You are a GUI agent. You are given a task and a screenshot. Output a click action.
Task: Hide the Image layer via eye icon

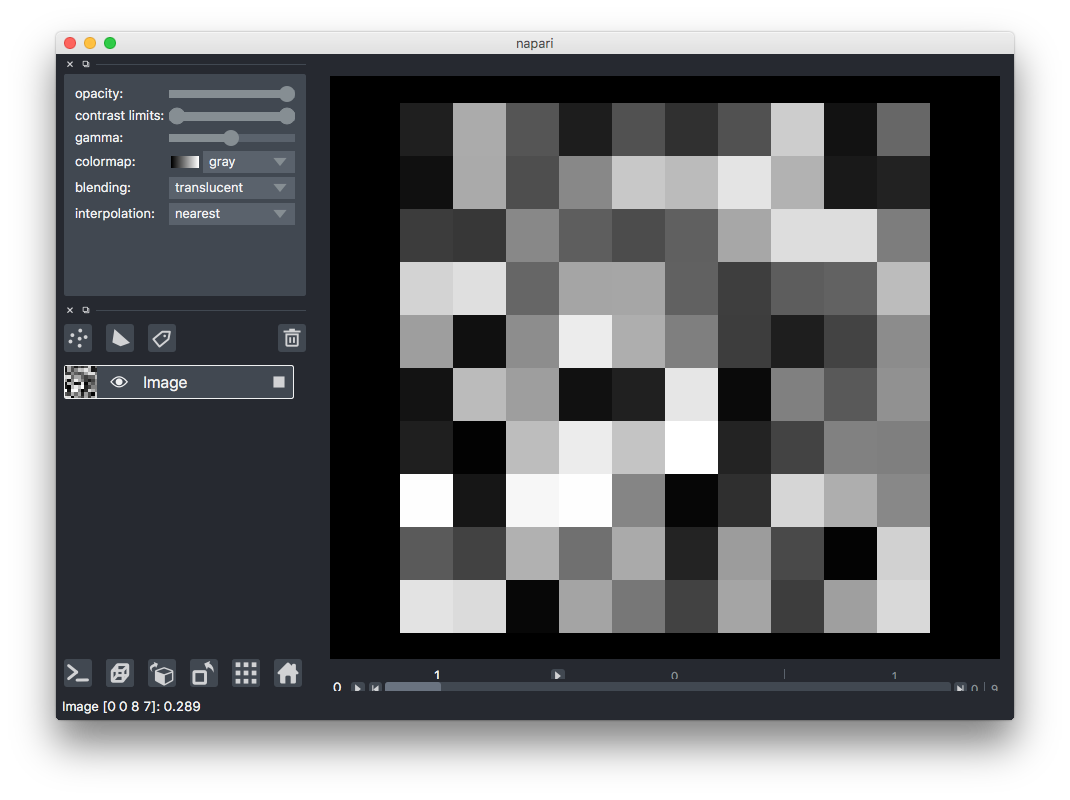(x=119, y=382)
